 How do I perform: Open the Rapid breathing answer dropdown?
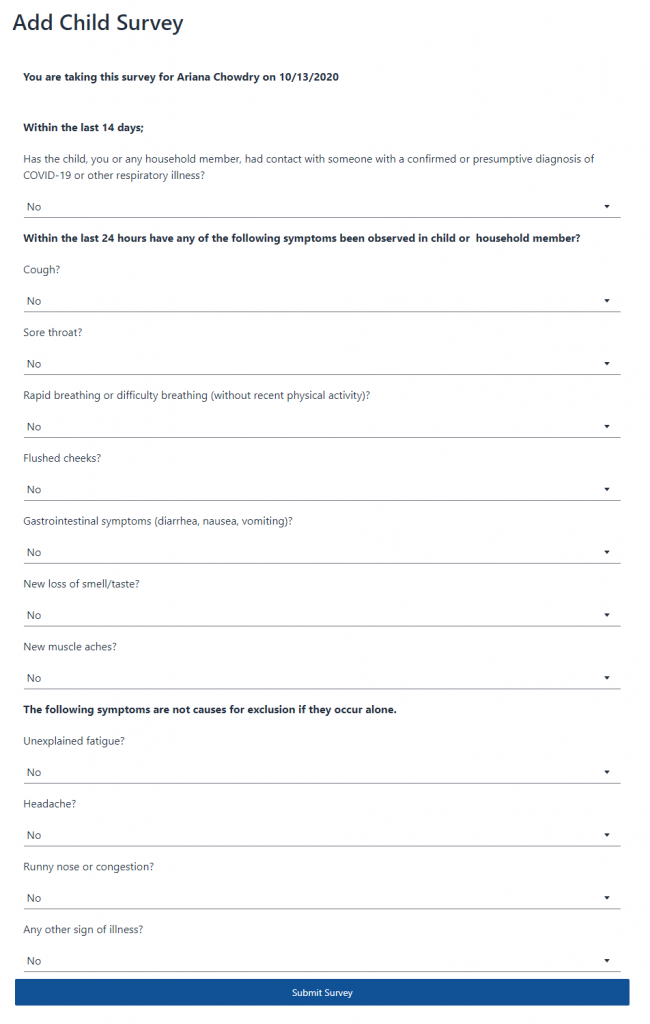pos(321,427)
